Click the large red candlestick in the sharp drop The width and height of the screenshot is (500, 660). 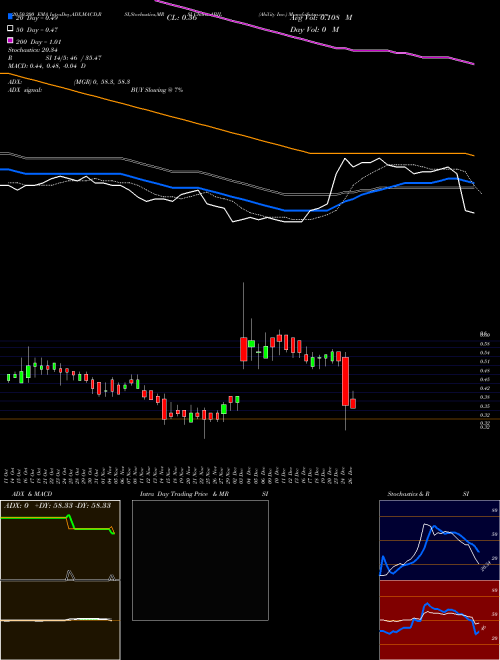click(x=346, y=381)
